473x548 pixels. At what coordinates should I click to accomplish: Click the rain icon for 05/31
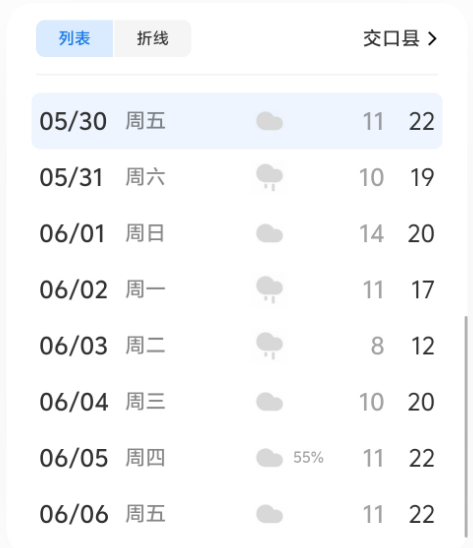[x=269, y=177]
